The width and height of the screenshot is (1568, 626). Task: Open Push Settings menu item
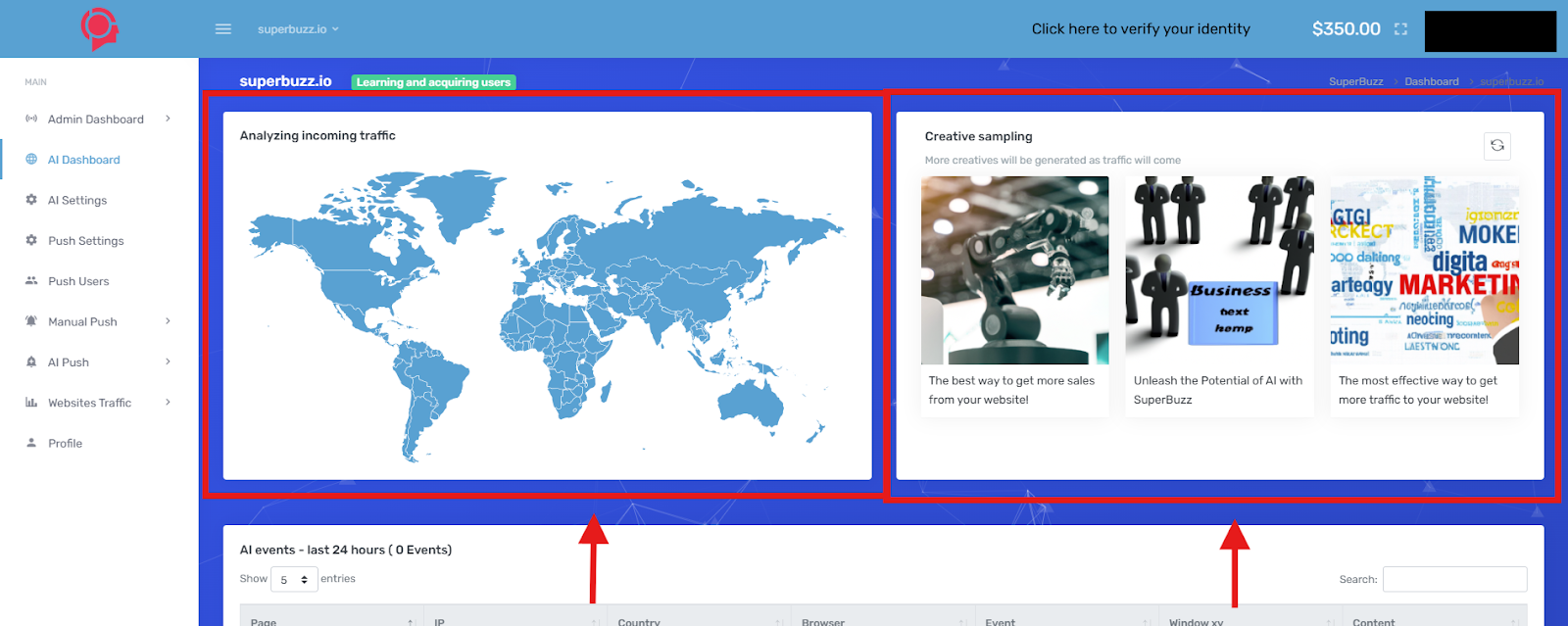(86, 241)
